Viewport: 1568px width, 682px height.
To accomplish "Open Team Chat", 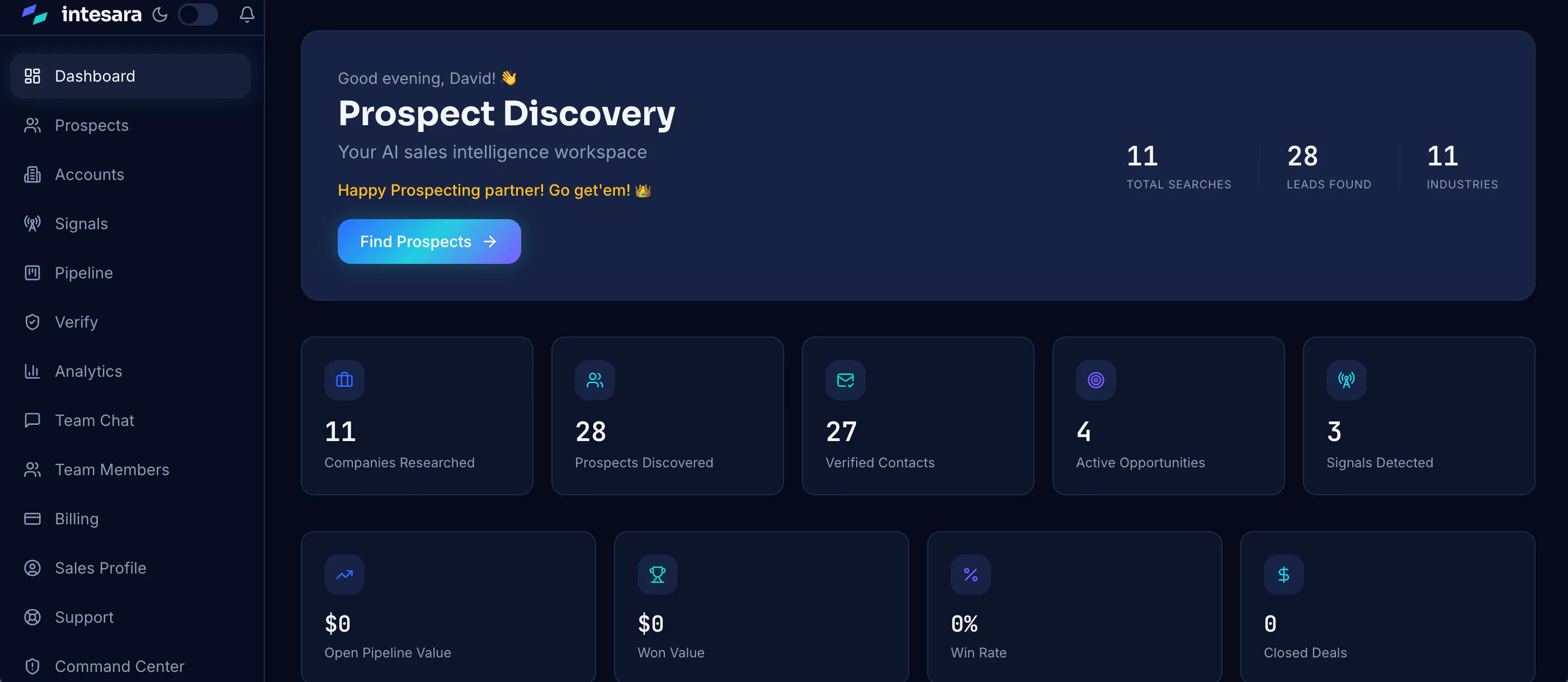I will coord(130,420).
